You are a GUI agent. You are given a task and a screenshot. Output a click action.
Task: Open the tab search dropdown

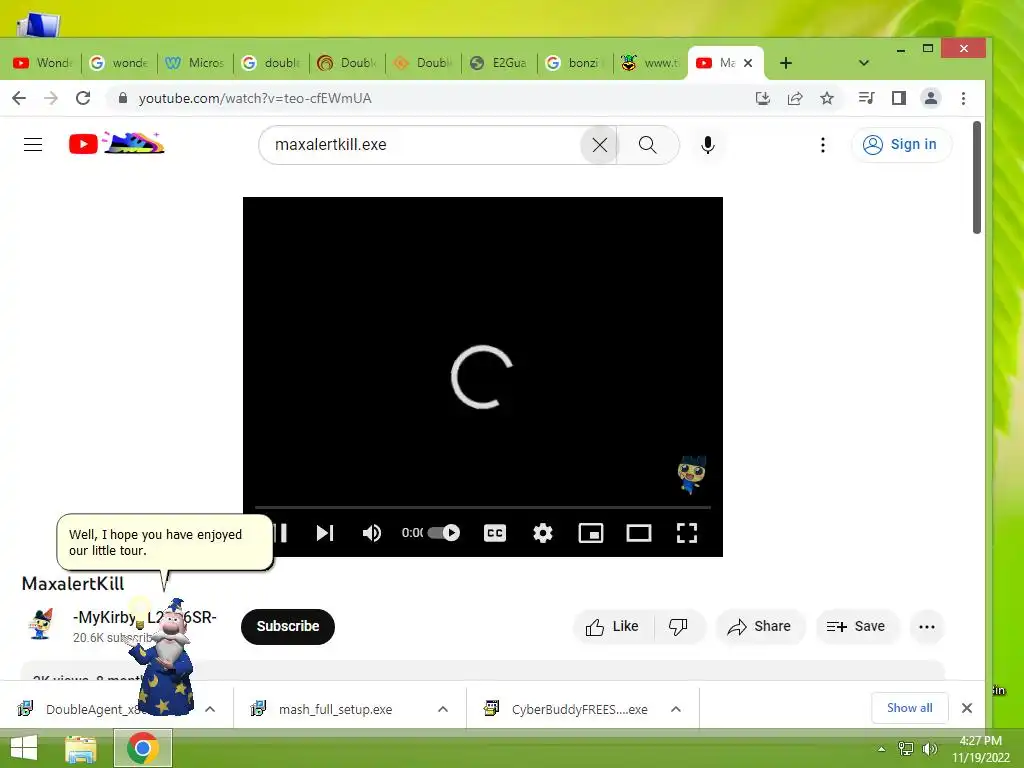[x=863, y=63]
